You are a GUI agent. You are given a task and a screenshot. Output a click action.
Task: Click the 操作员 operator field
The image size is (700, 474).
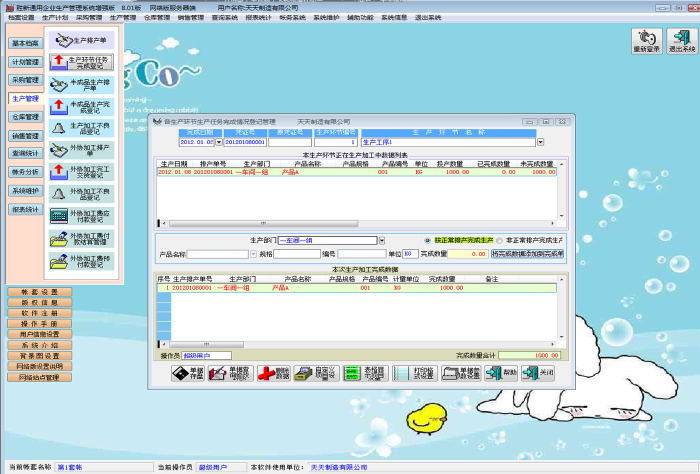(x=206, y=356)
